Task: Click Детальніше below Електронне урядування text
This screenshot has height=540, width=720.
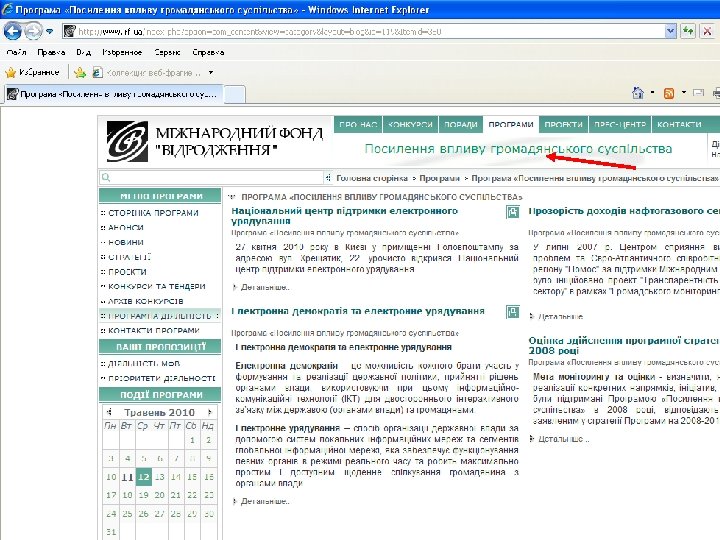Action: pyautogui.click(x=265, y=501)
